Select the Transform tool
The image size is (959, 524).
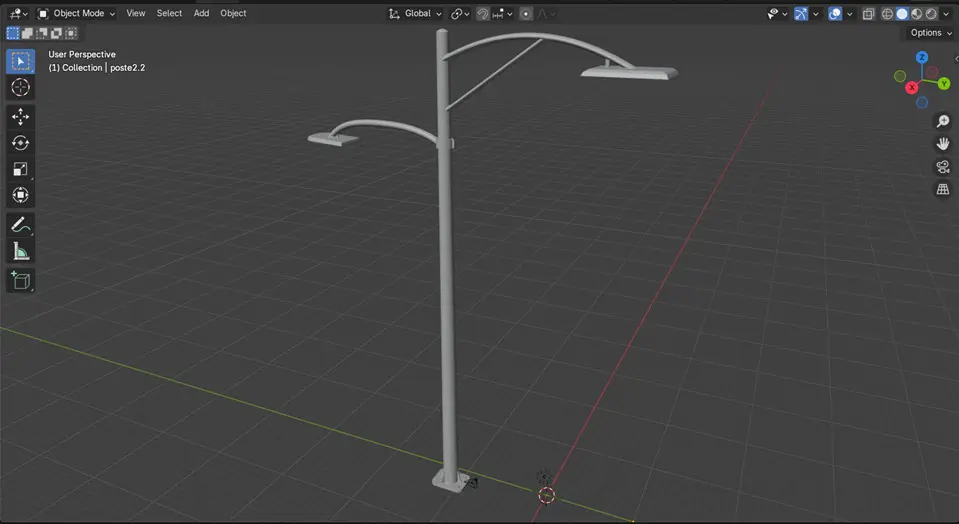click(20, 195)
